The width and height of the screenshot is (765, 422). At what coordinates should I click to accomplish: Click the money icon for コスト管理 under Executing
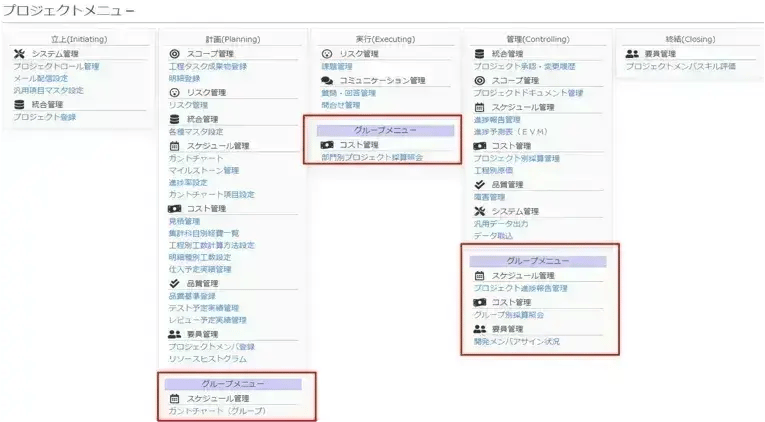click(x=327, y=144)
